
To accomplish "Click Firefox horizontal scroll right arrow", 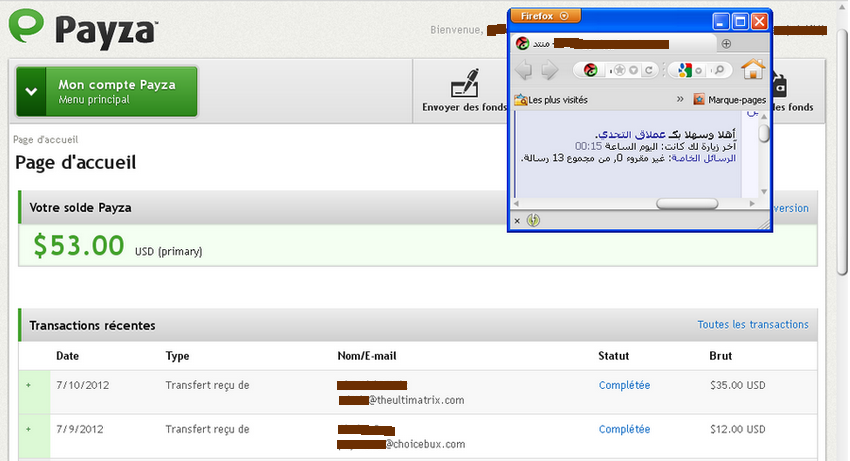I will 752,204.
